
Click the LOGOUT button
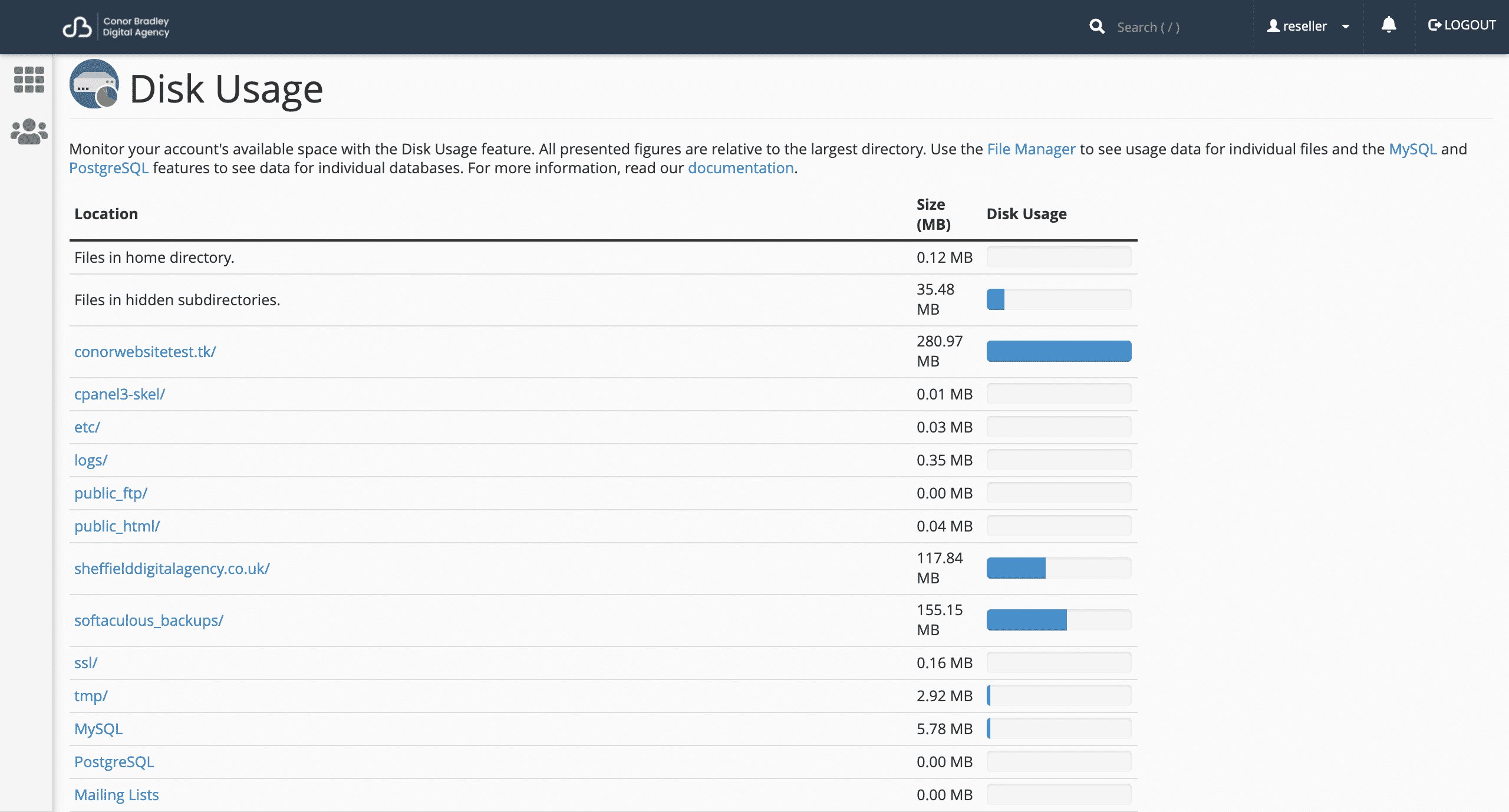[1461, 25]
